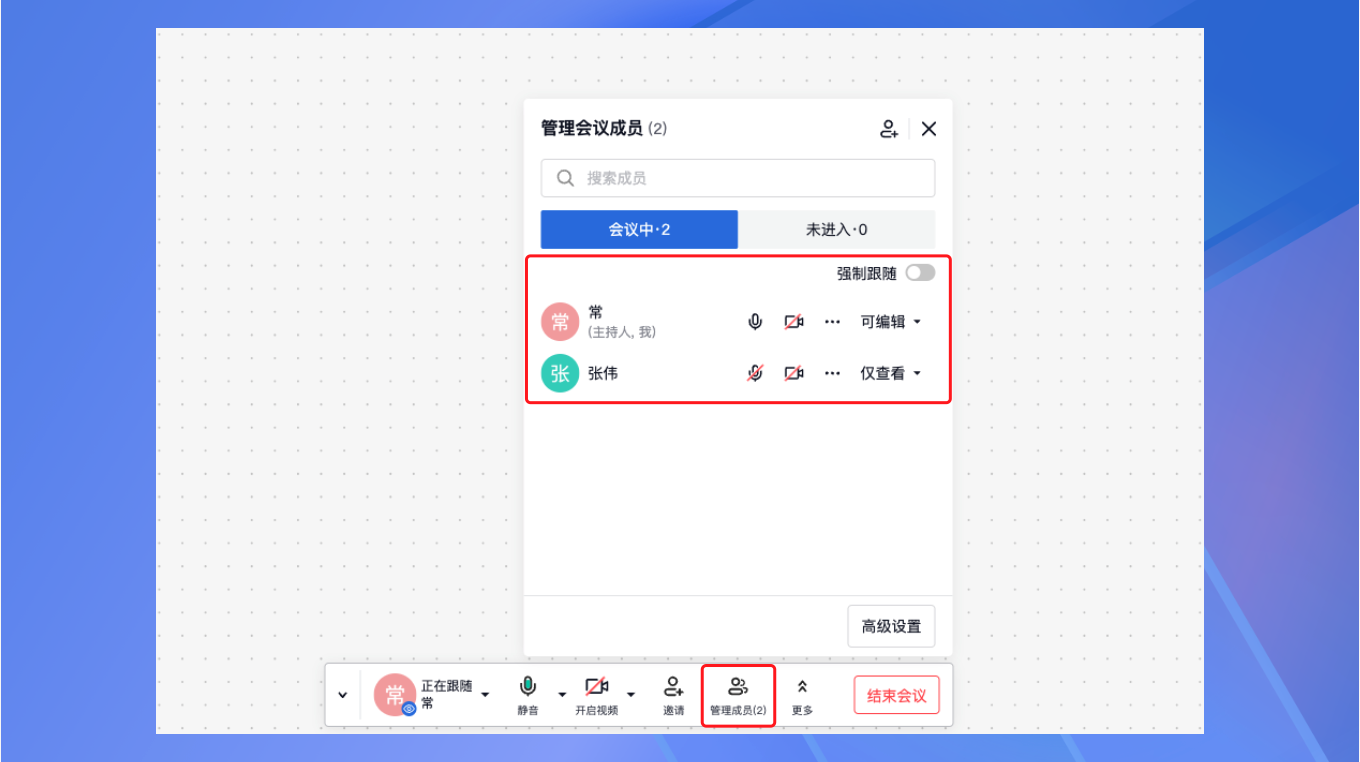The image size is (1360, 762).
Task: Click the 高级设置 button
Action: 891,626
